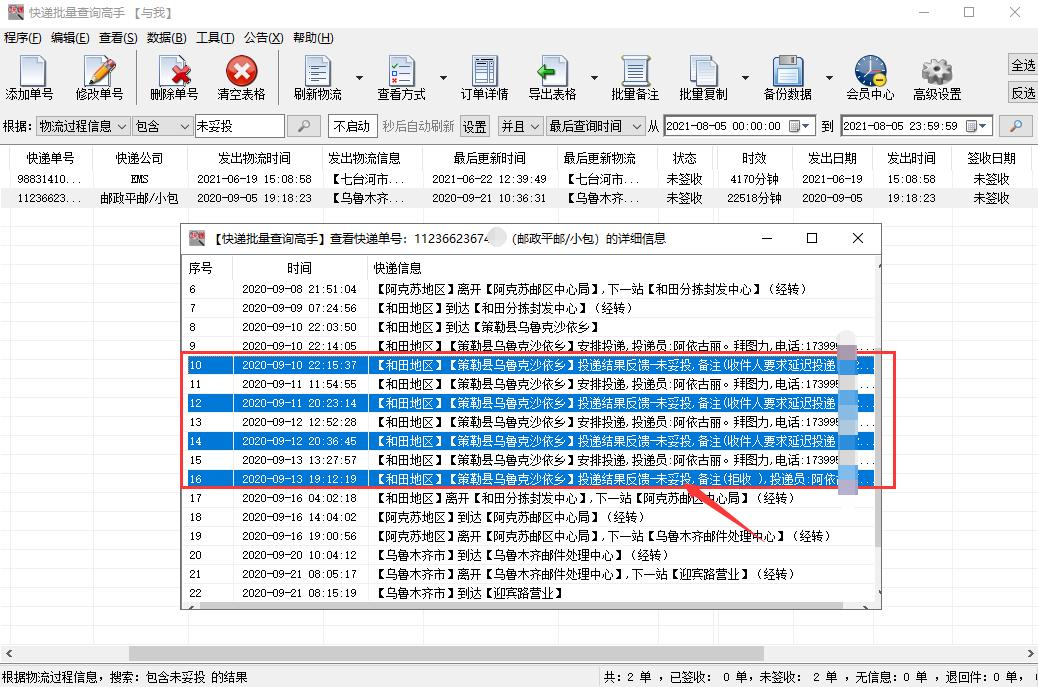Open 会员中心 member center icon

[x=869, y=76]
